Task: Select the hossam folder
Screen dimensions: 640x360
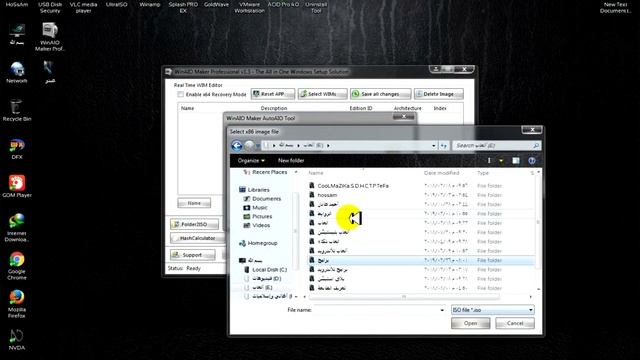Action: click(x=323, y=195)
